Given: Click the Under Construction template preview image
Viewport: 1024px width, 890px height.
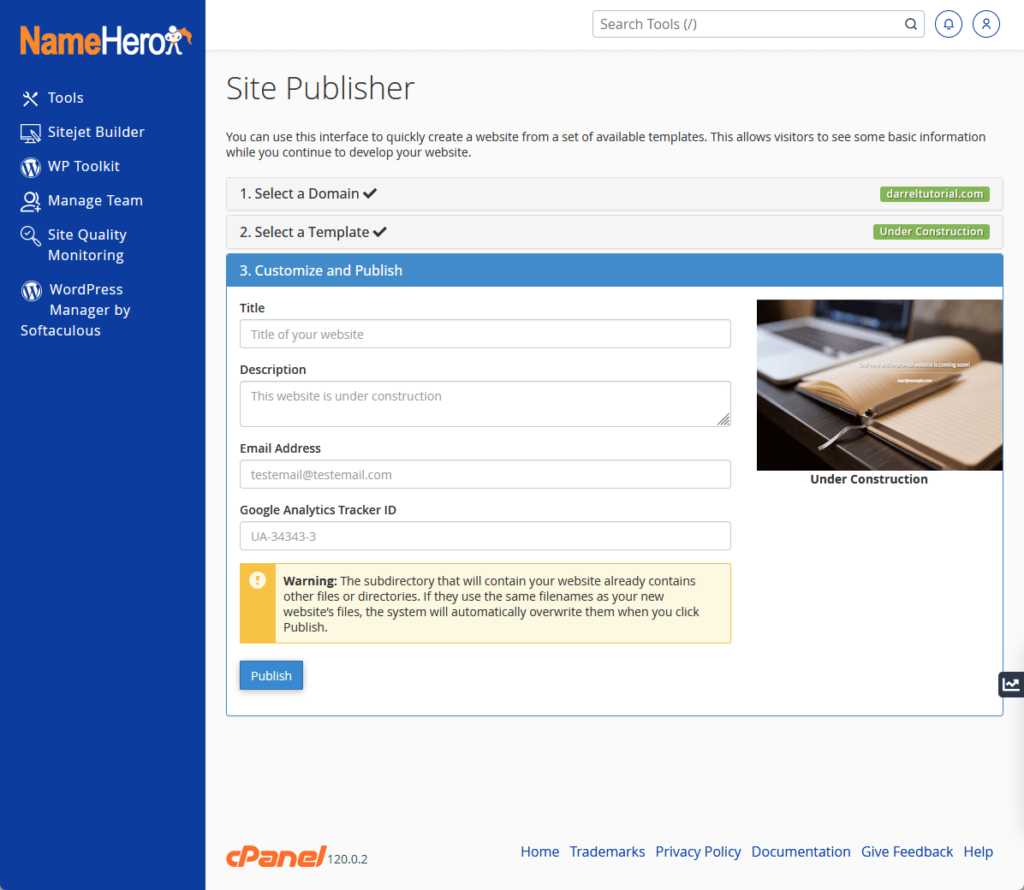Looking at the screenshot, I should point(879,385).
